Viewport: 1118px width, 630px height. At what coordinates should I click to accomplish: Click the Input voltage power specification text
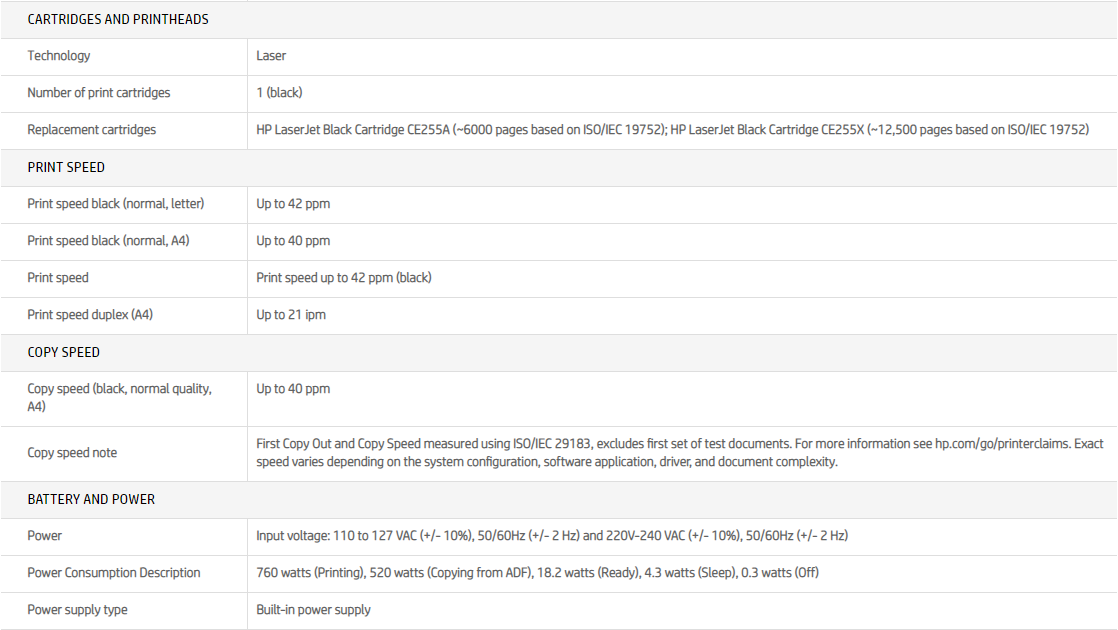[x=552, y=536]
